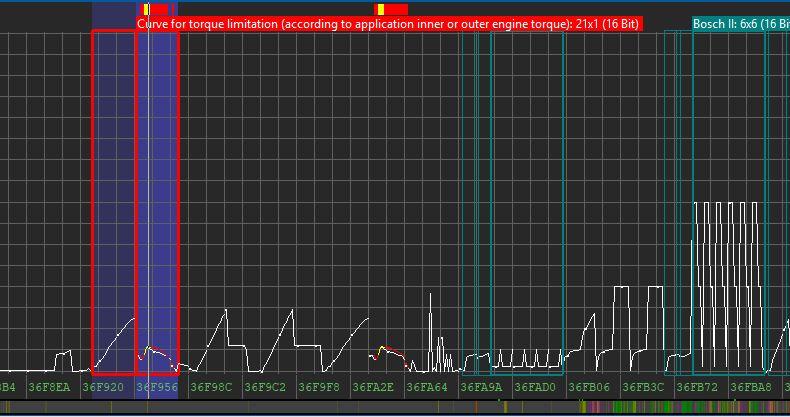790x417 pixels.
Task: Click the address label 36F8EA
Action: (49, 387)
